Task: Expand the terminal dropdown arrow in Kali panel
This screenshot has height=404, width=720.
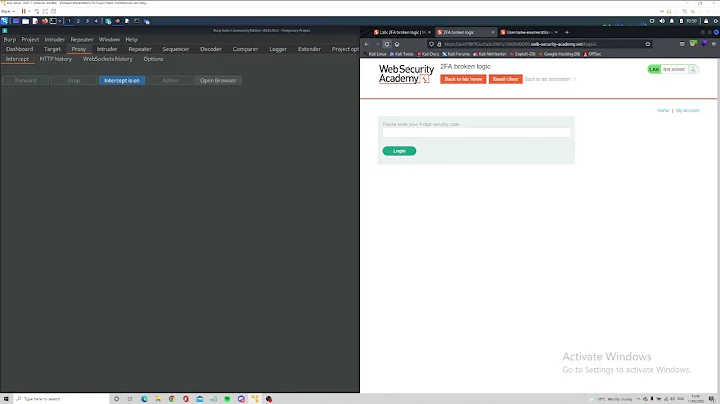Action: click(60, 21)
